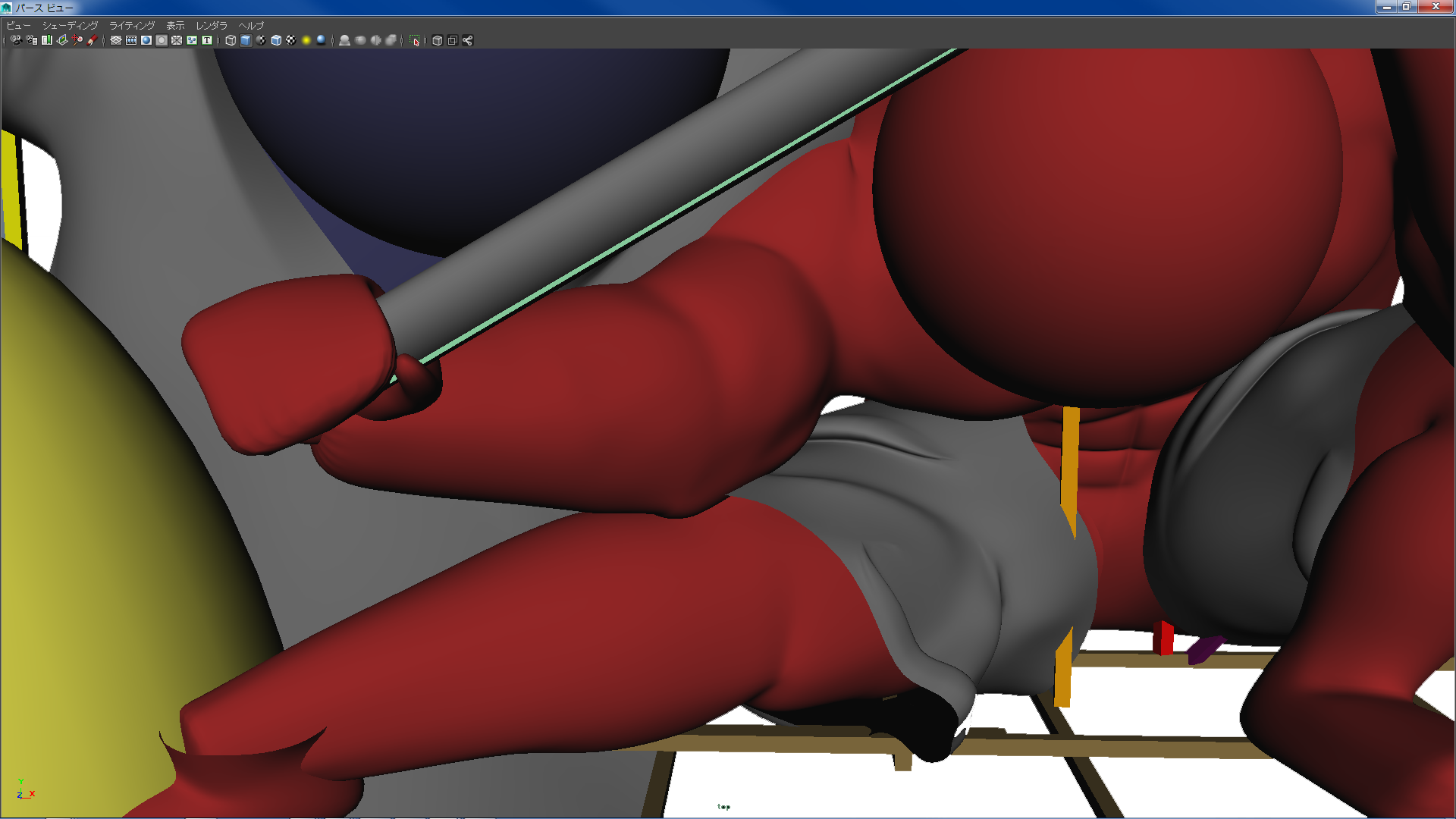Toggle the viewport grid display
1456x819 pixels.
pos(116,40)
